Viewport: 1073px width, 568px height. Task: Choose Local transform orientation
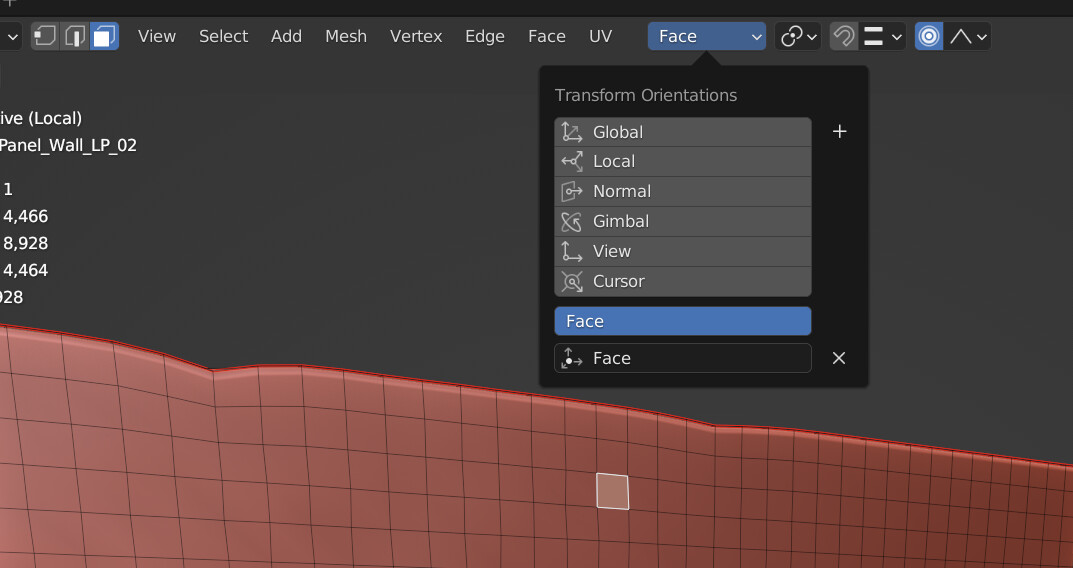click(683, 162)
